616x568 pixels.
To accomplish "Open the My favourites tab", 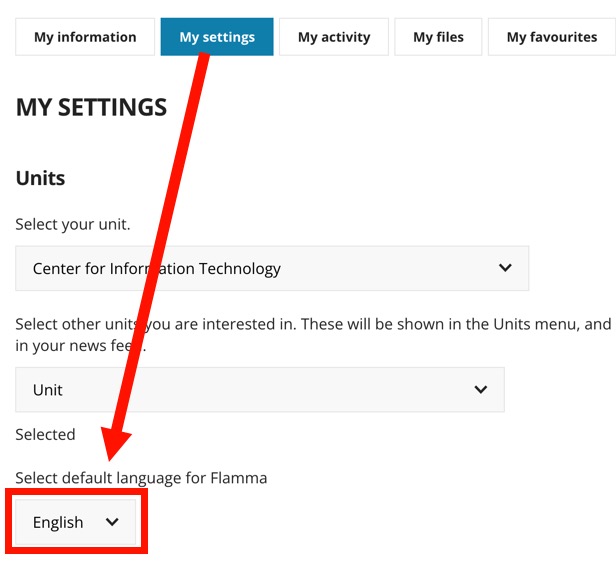I will pyautogui.click(x=551, y=37).
